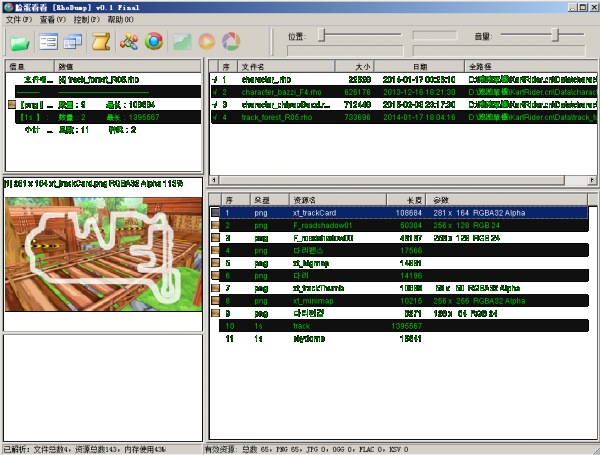Toggle the checkmark of file row 1
The width and height of the screenshot is (600, 455).
215,80
